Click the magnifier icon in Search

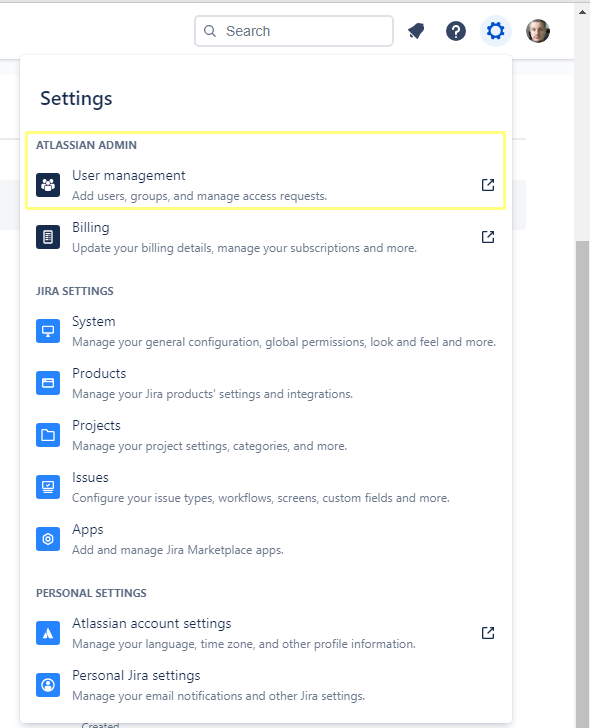210,31
